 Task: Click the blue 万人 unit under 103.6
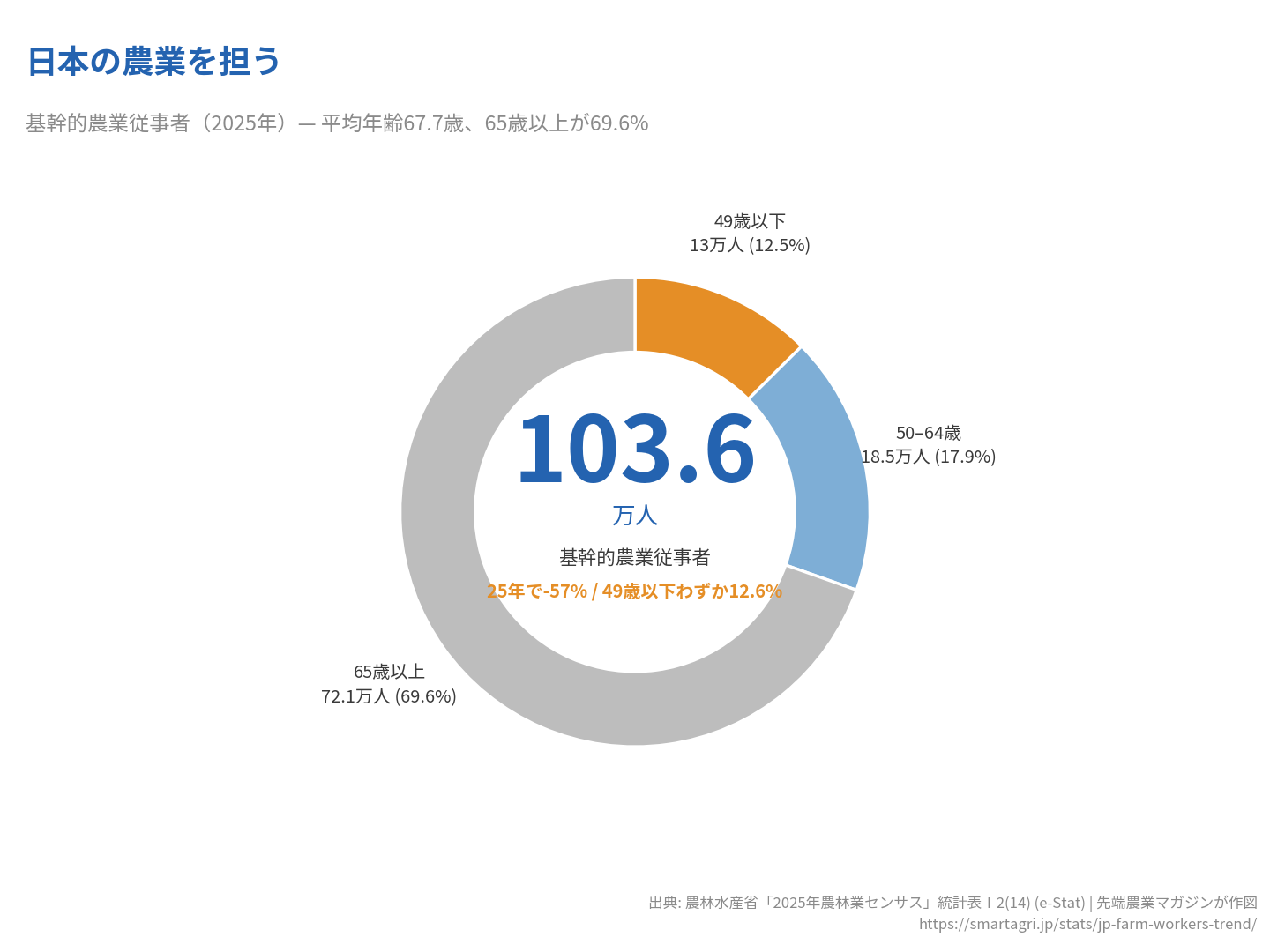[x=635, y=516]
